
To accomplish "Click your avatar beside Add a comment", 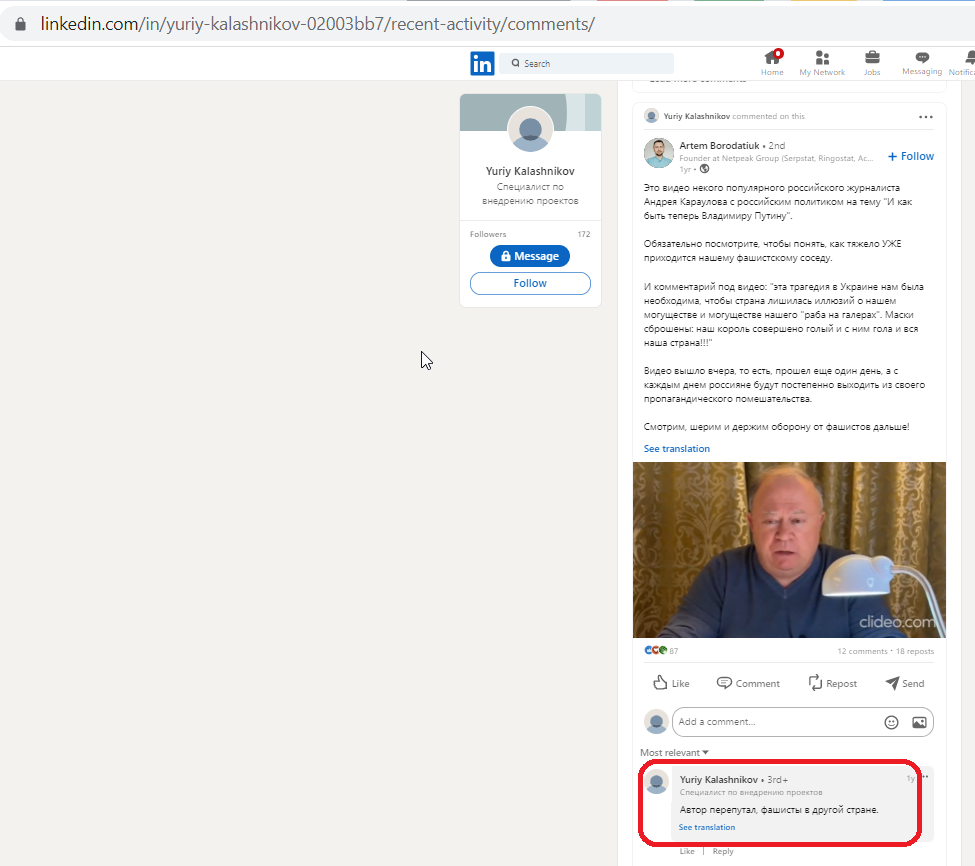I will [656, 722].
